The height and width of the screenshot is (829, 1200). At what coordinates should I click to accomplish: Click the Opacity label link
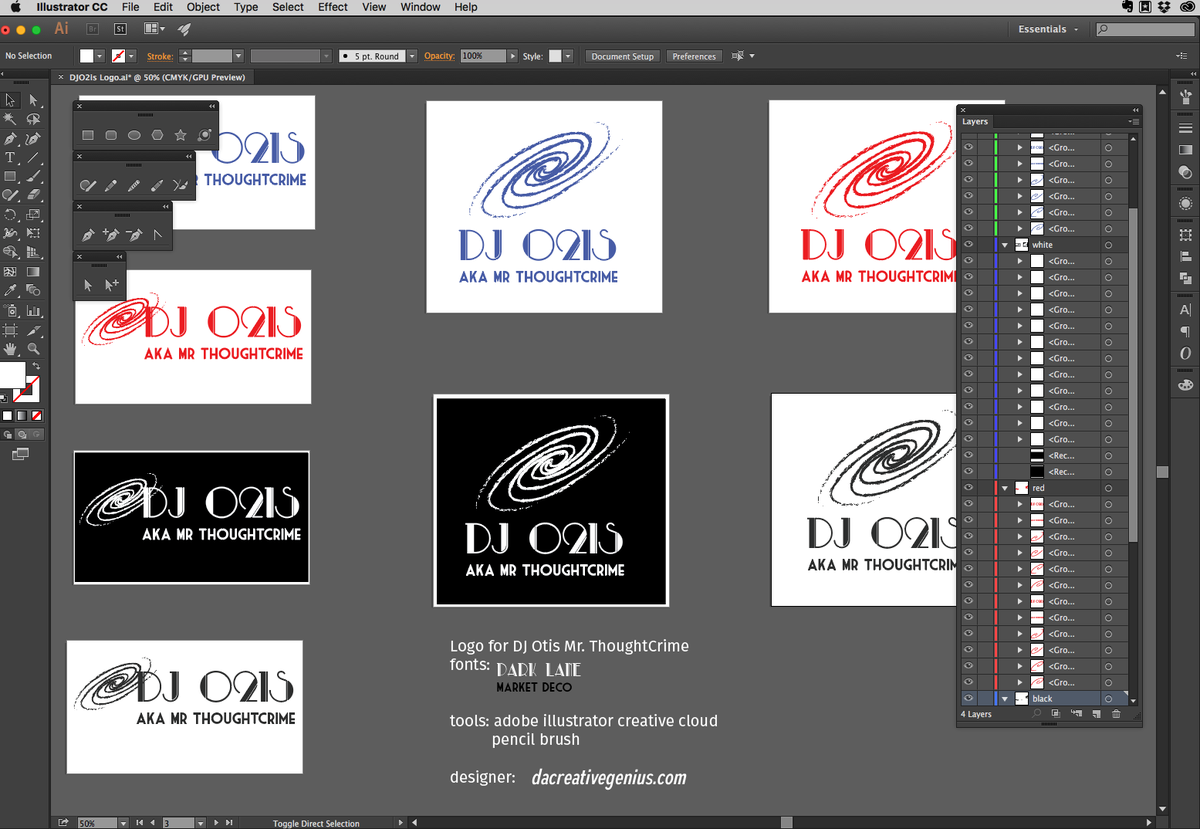click(x=439, y=56)
